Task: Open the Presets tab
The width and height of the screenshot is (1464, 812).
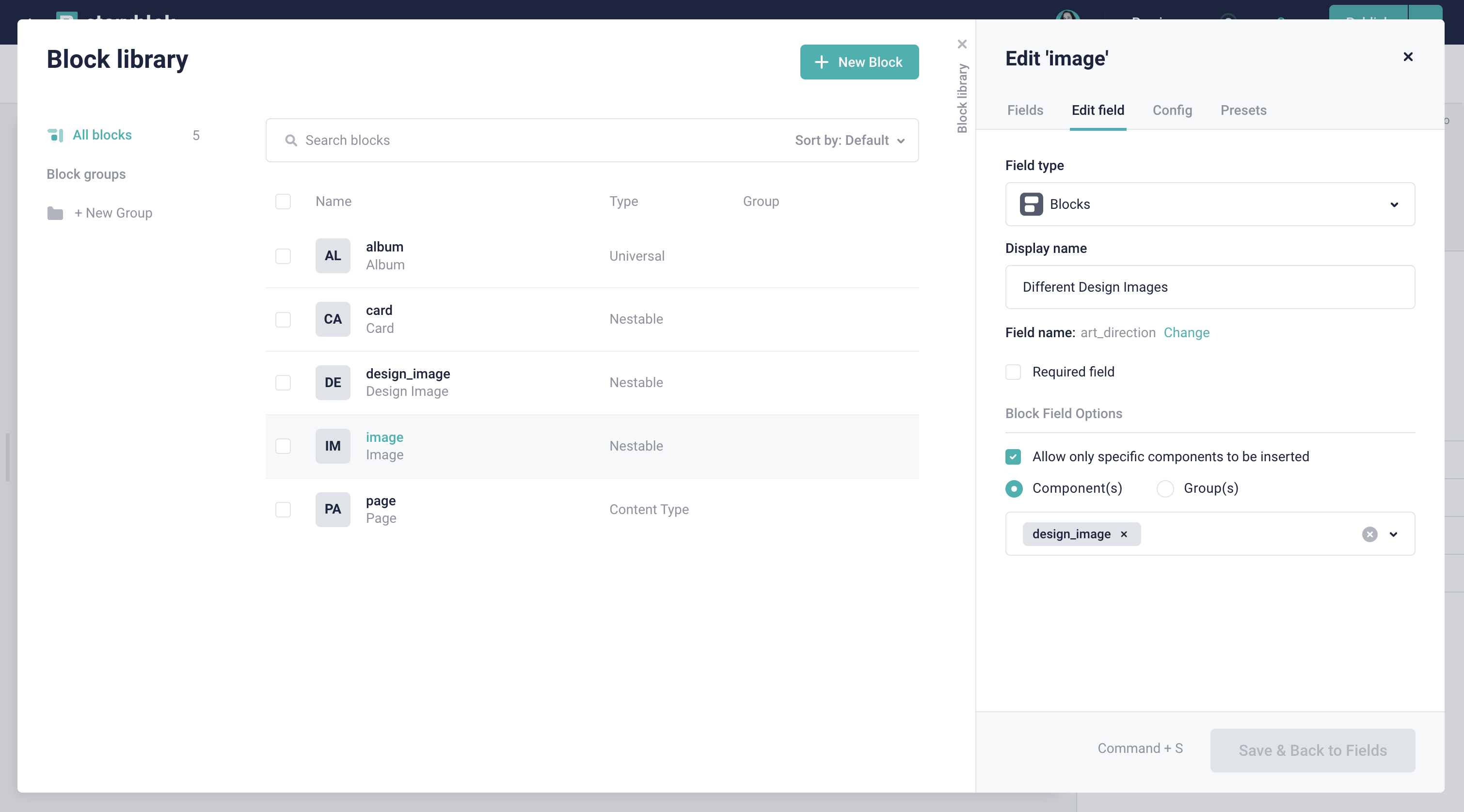Action: pos(1243,110)
